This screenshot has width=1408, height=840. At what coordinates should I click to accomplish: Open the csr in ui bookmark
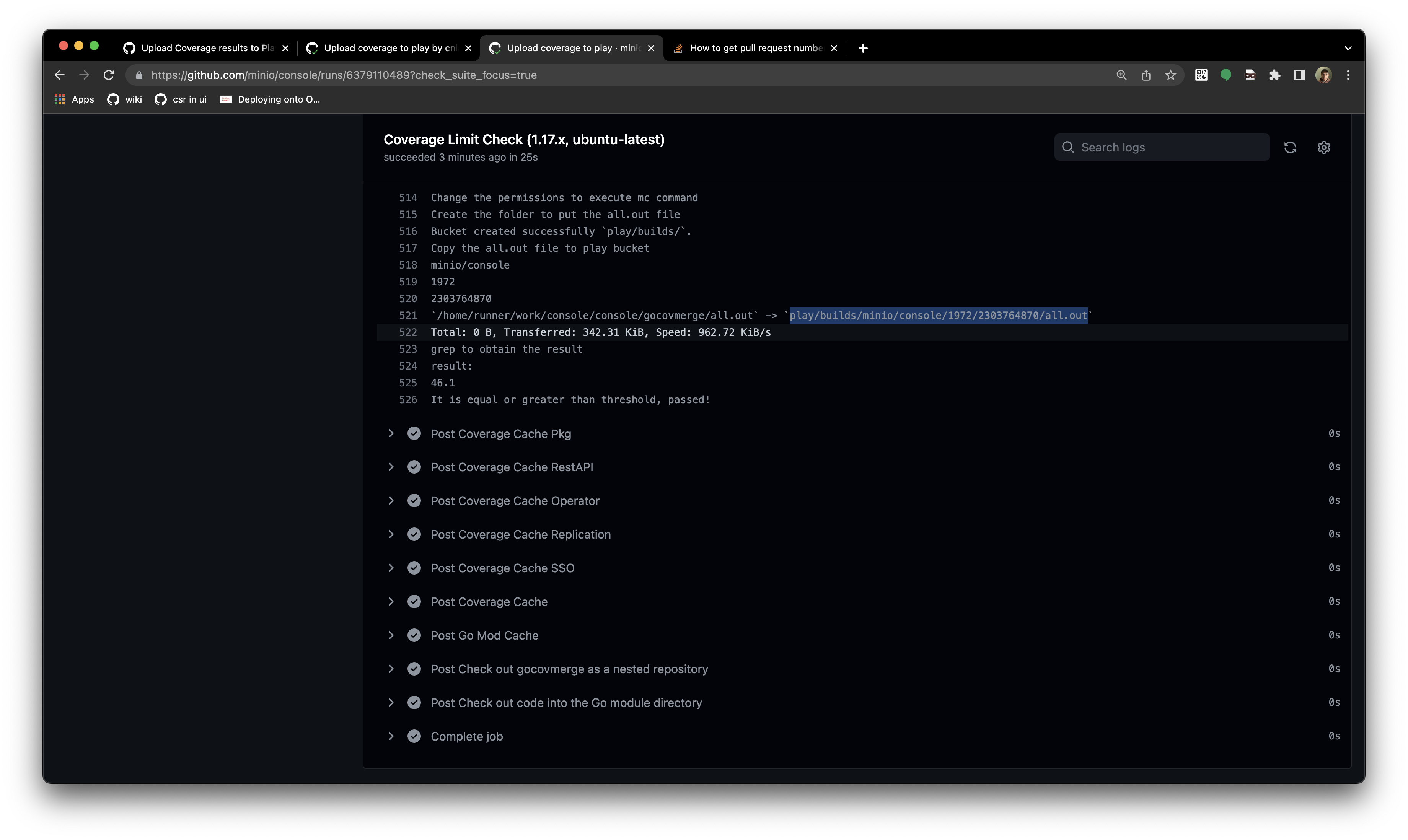coord(181,99)
